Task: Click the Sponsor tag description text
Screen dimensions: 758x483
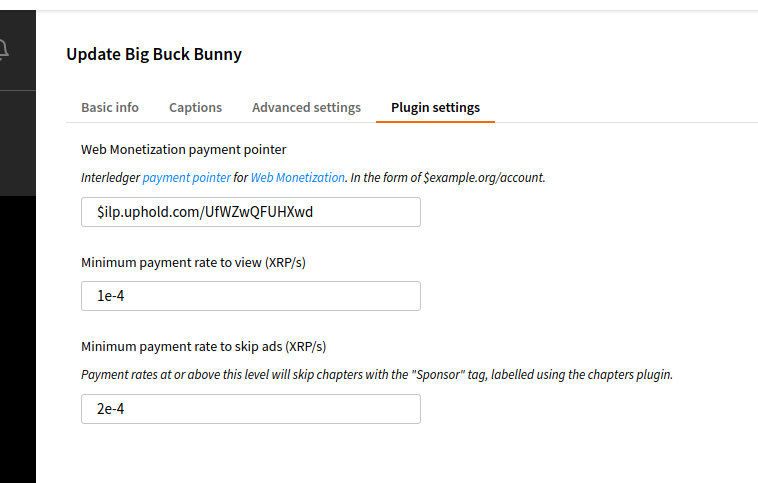Action: [x=377, y=375]
